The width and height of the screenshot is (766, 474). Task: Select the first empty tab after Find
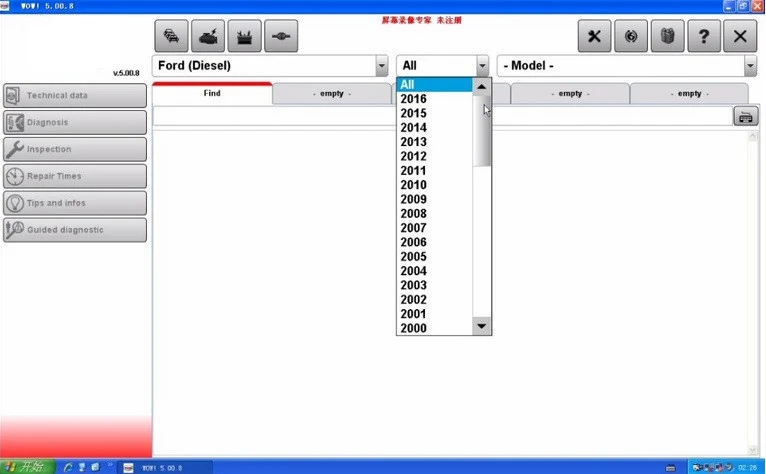pyautogui.click(x=332, y=93)
